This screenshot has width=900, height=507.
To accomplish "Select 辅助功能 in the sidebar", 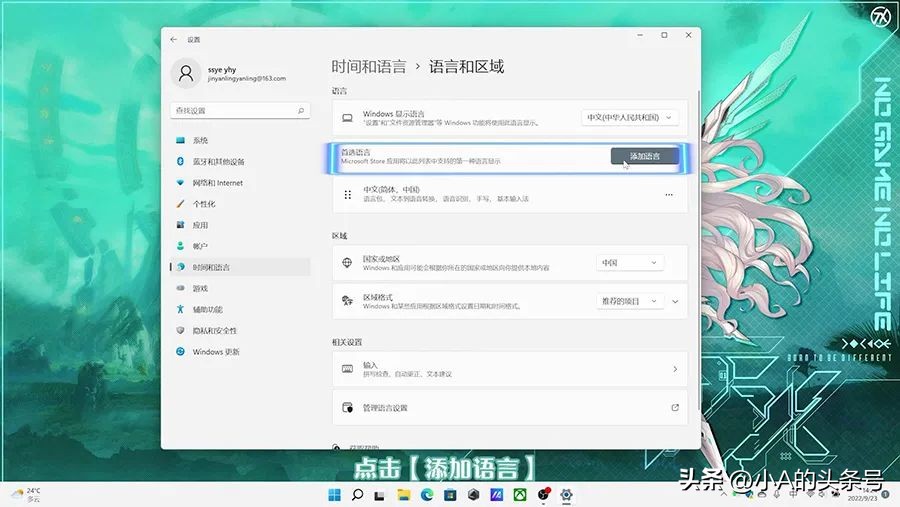I will 240,309.
